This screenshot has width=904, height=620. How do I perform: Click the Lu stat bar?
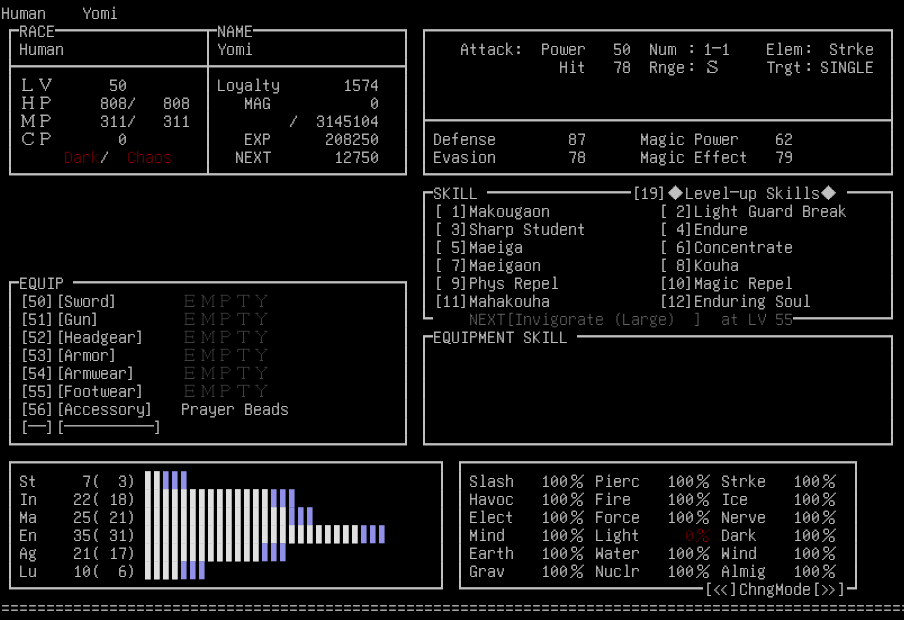pos(175,571)
